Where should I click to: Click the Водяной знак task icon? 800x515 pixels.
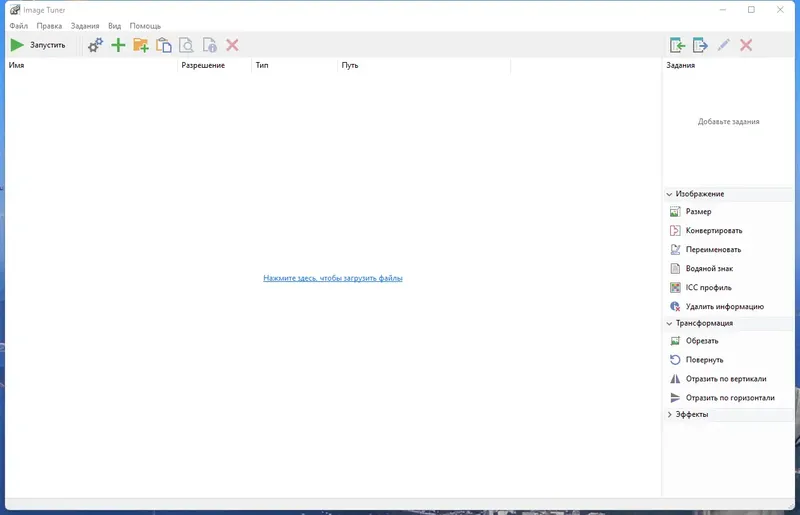point(675,268)
